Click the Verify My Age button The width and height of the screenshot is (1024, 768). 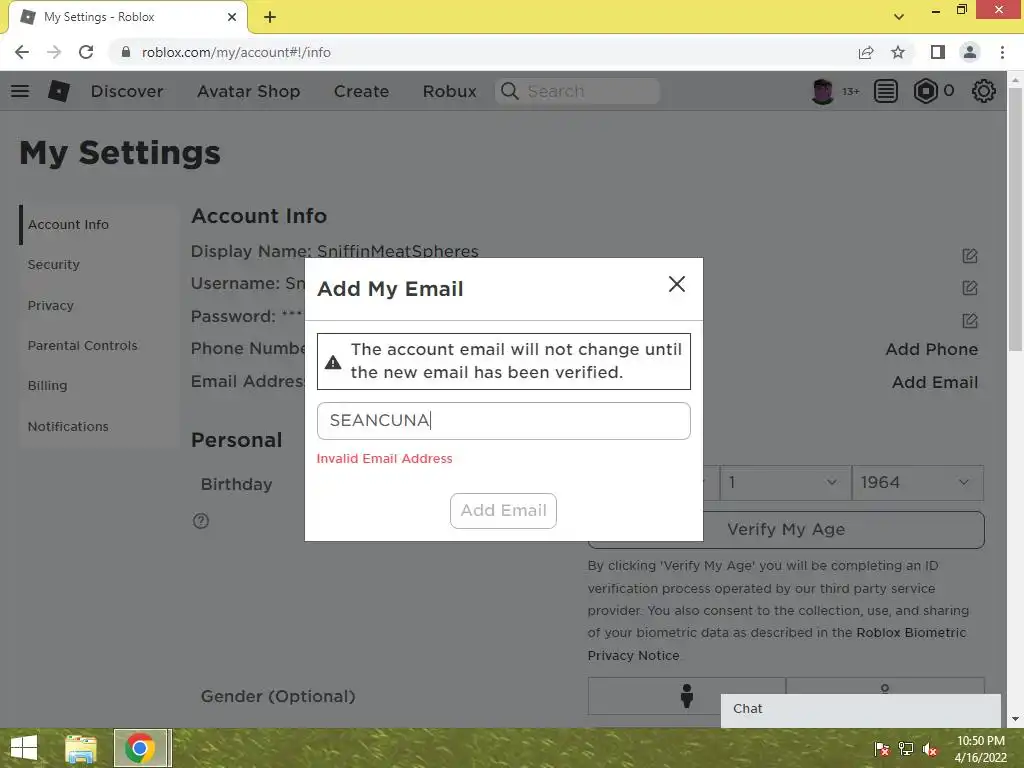786,530
